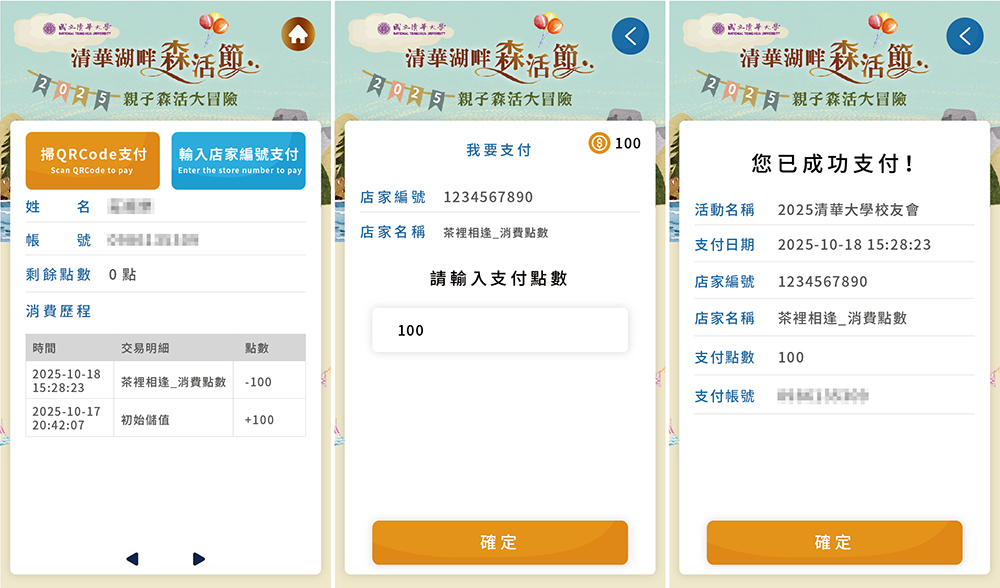Click NTHU logo on first screen
The width and height of the screenshot is (1000, 588).
click(77, 28)
